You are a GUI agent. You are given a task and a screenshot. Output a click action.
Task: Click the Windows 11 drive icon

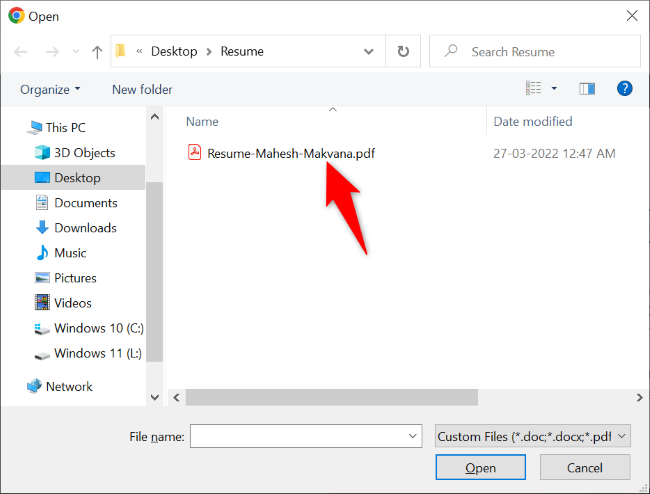point(42,356)
